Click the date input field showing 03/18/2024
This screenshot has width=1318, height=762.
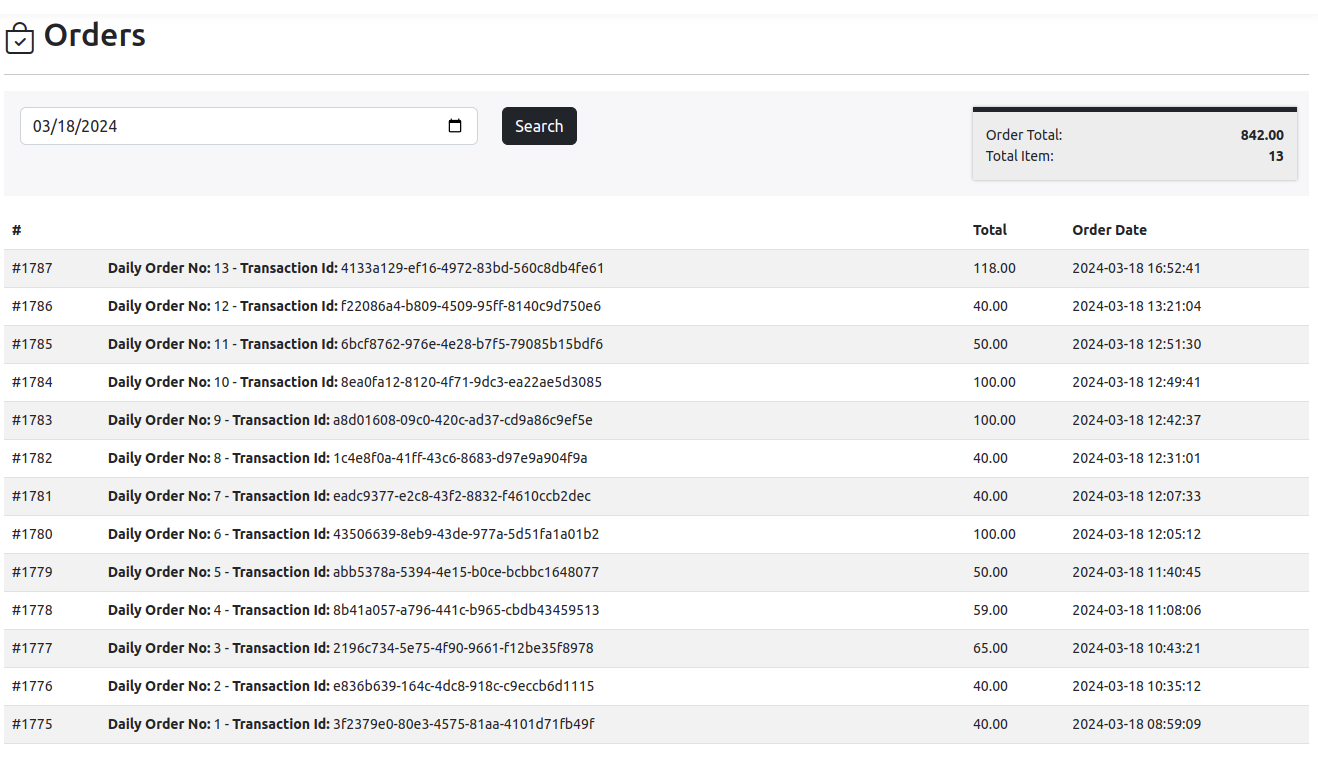click(230, 126)
